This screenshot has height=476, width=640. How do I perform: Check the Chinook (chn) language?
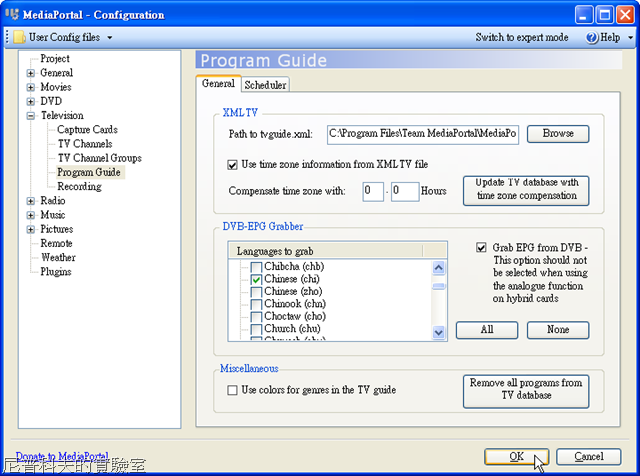(256, 305)
